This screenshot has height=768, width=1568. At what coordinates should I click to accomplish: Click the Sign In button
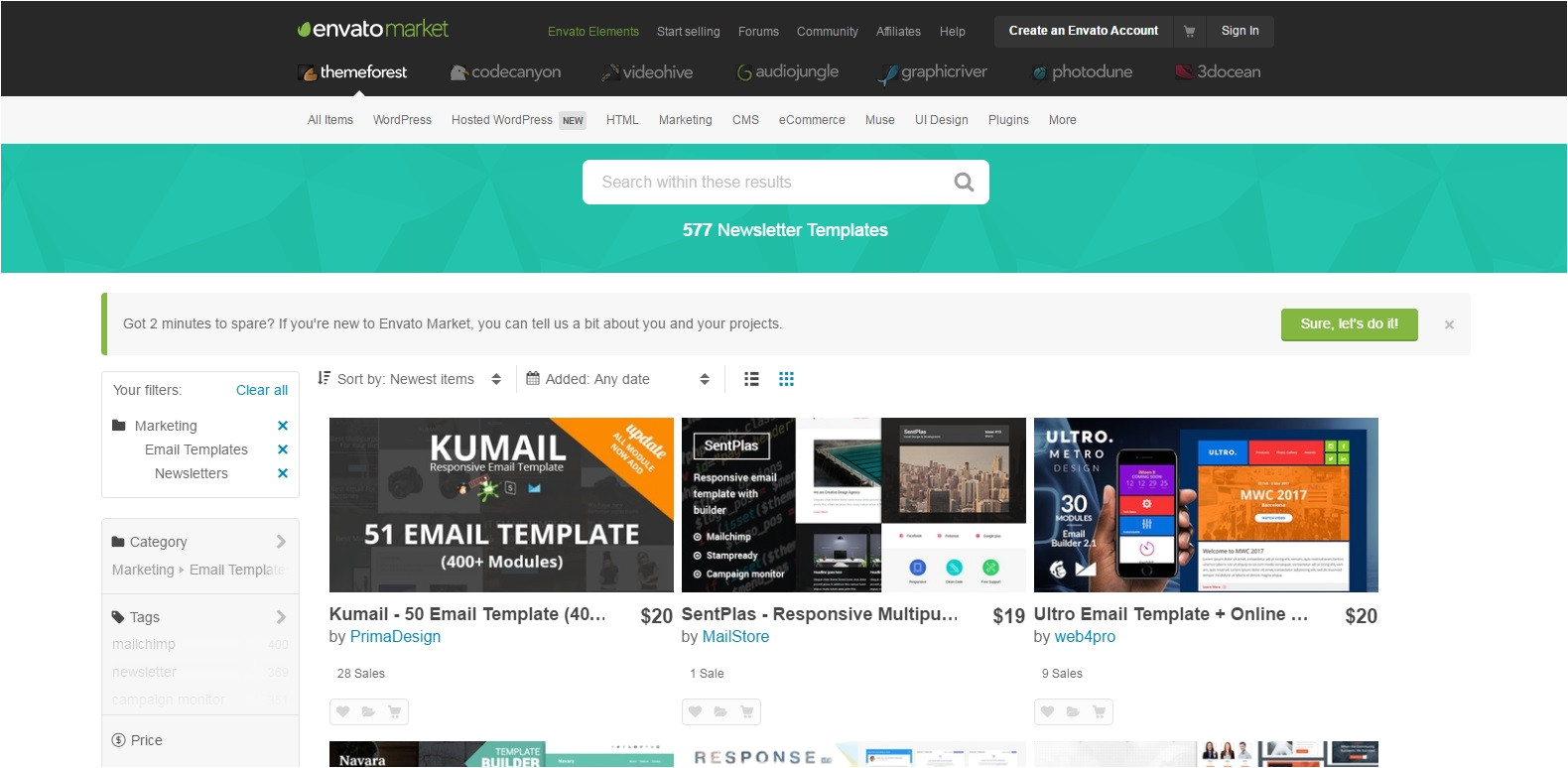click(x=1240, y=31)
